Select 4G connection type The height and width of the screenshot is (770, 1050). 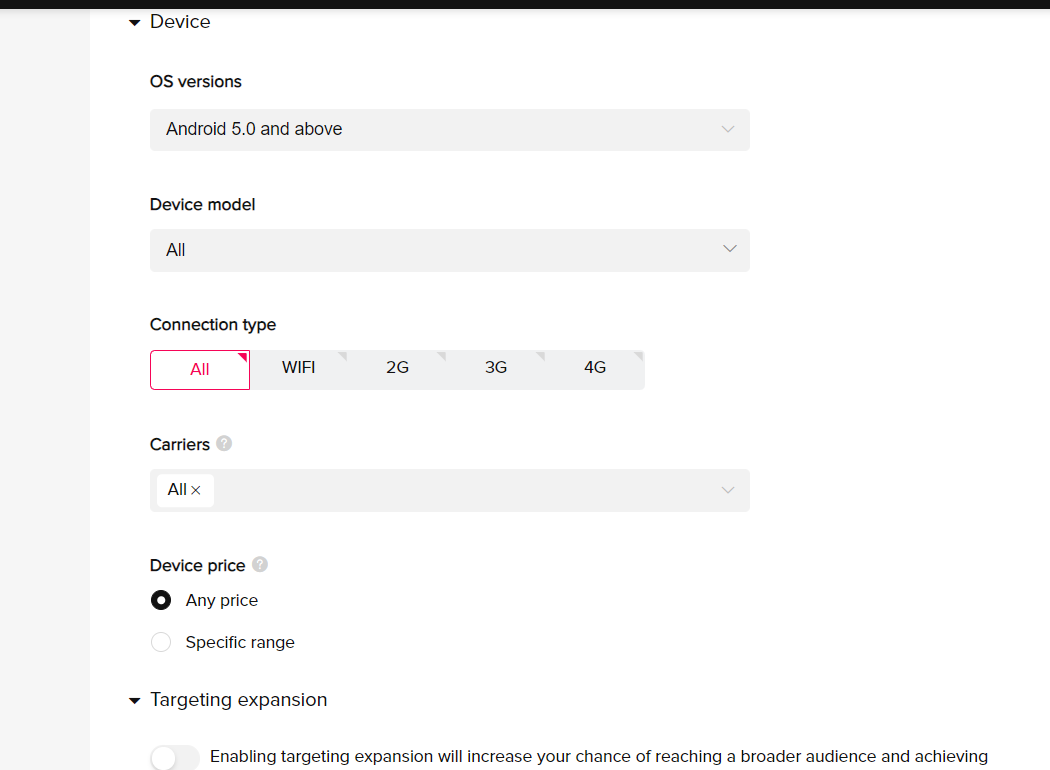click(x=595, y=370)
